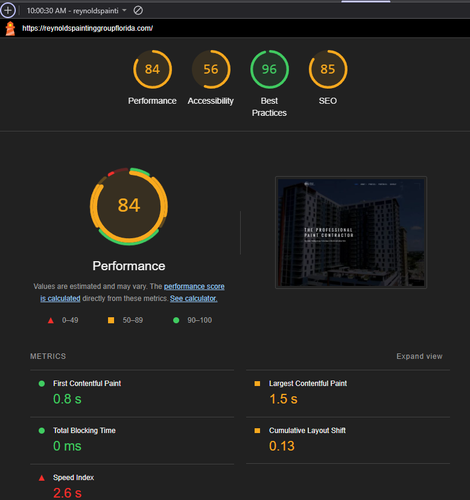This screenshot has height=500, width=470.
Task: Open the 'performance score is calculated' link
Action: pyautogui.click(x=194, y=286)
